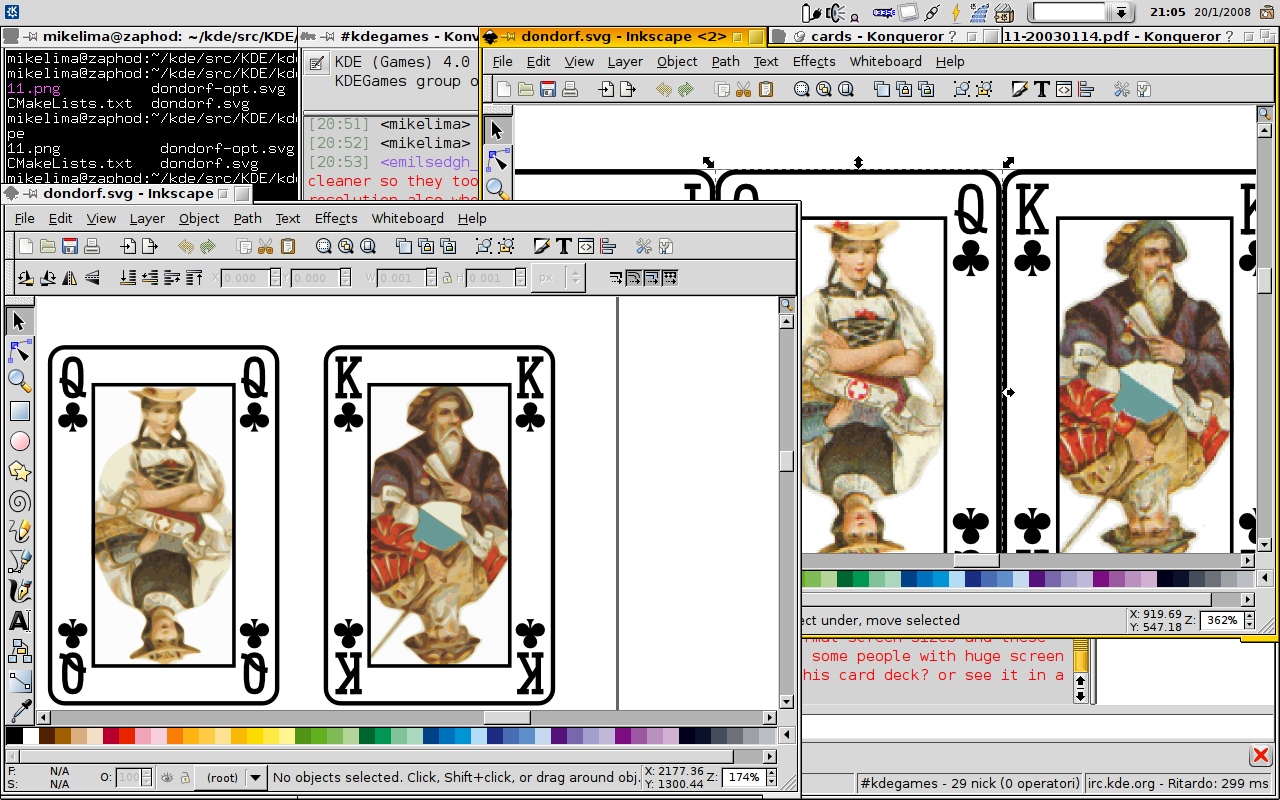
Task: Open Help menu in Inkscape <2> window
Action: (x=950, y=61)
